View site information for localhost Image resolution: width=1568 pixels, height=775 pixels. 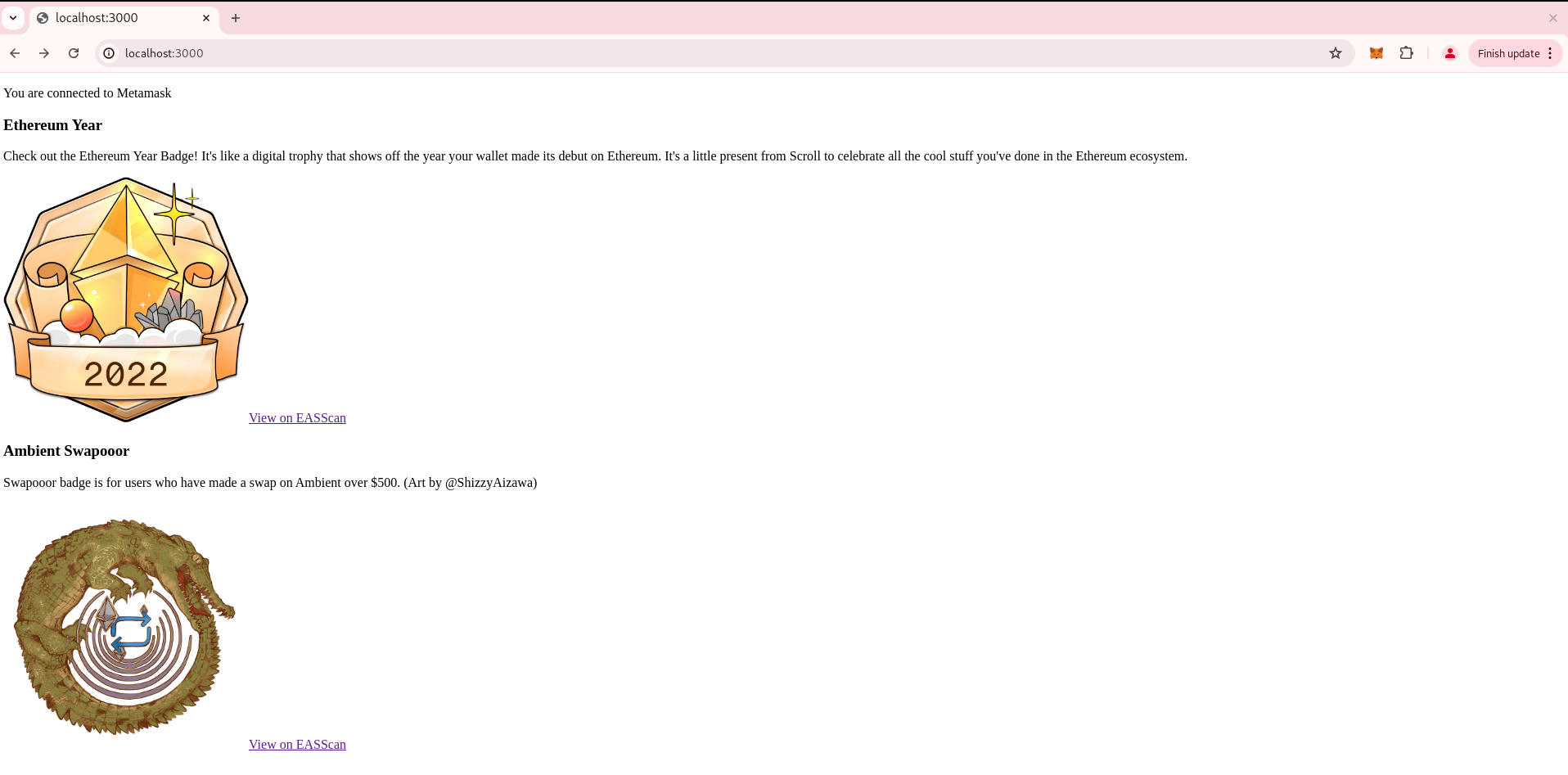click(x=109, y=53)
